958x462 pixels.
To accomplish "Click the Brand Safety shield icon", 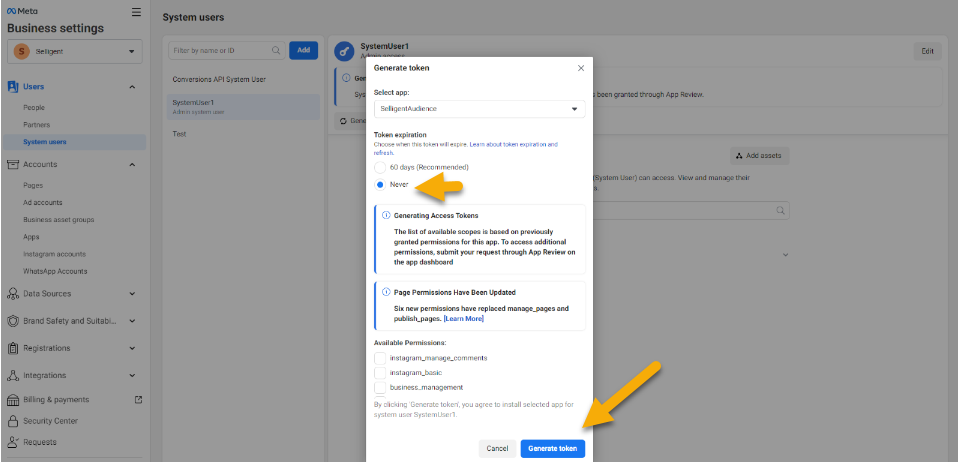I will click(x=14, y=321).
